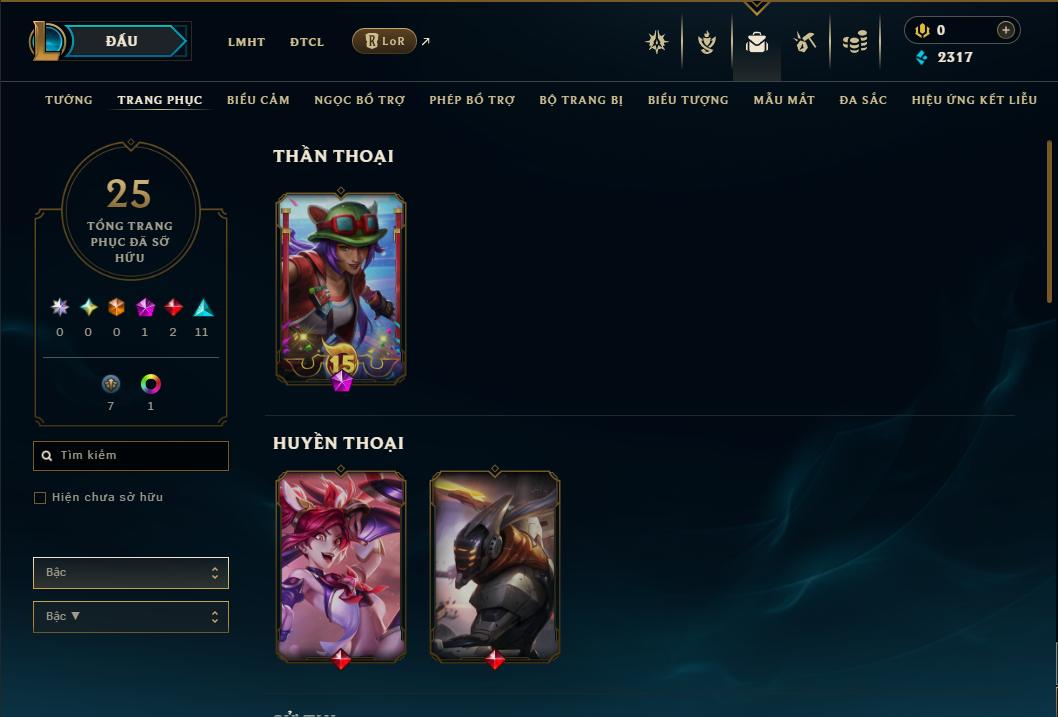Select the Teemo hat mythic skin thumbnail
Screen dimensions: 1058x717
pyautogui.click(x=341, y=289)
